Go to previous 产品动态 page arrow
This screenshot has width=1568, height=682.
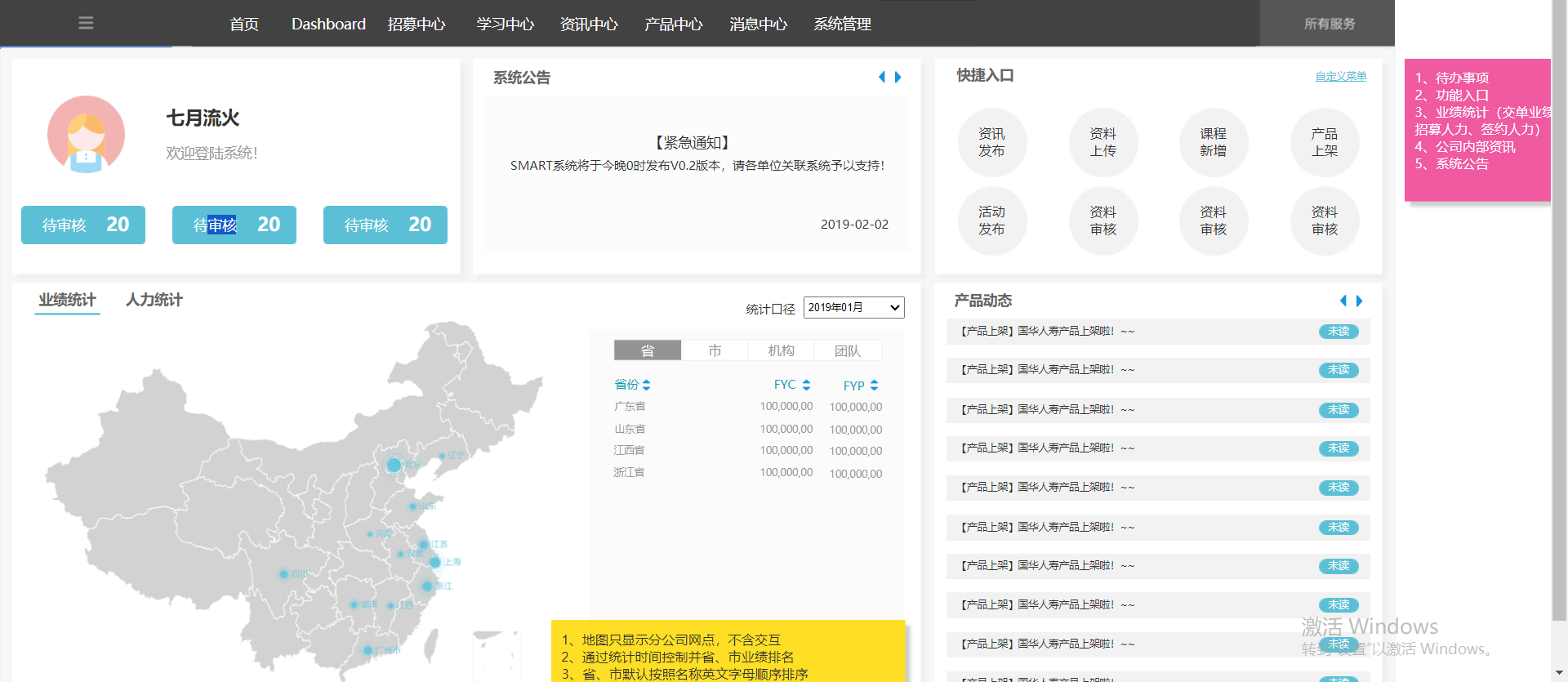point(1343,301)
